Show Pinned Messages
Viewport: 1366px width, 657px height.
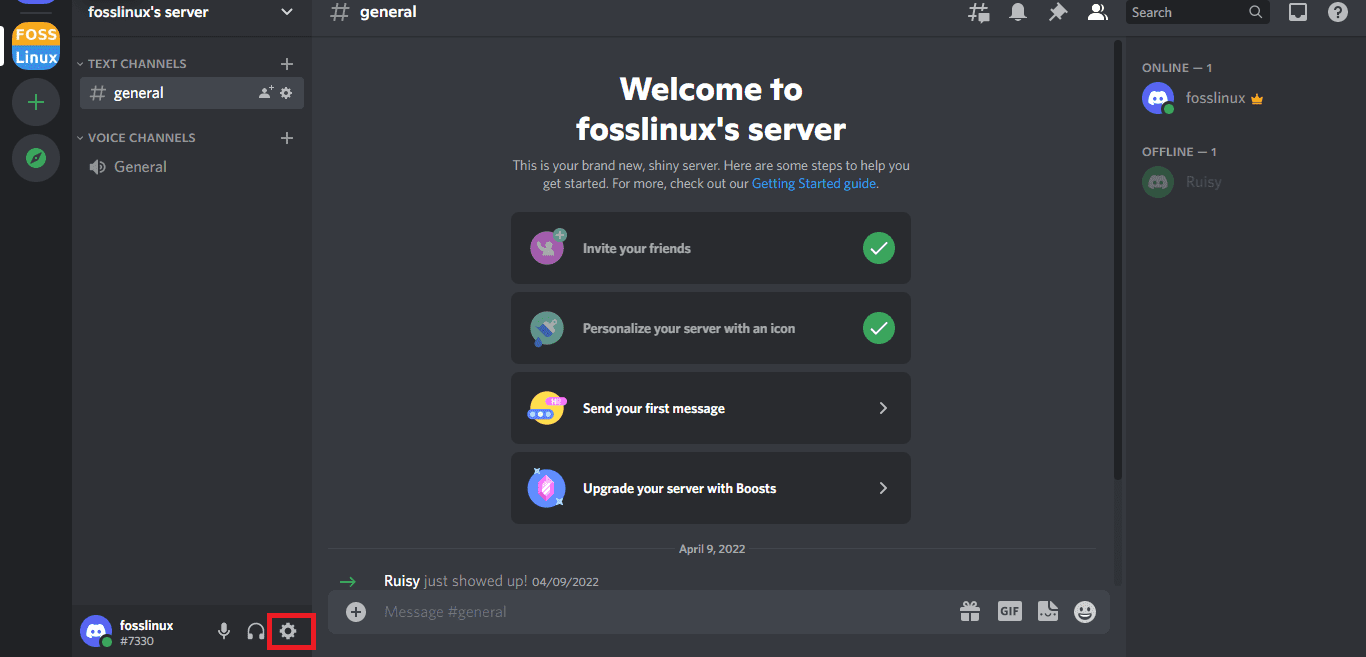(x=1057, y=12)
